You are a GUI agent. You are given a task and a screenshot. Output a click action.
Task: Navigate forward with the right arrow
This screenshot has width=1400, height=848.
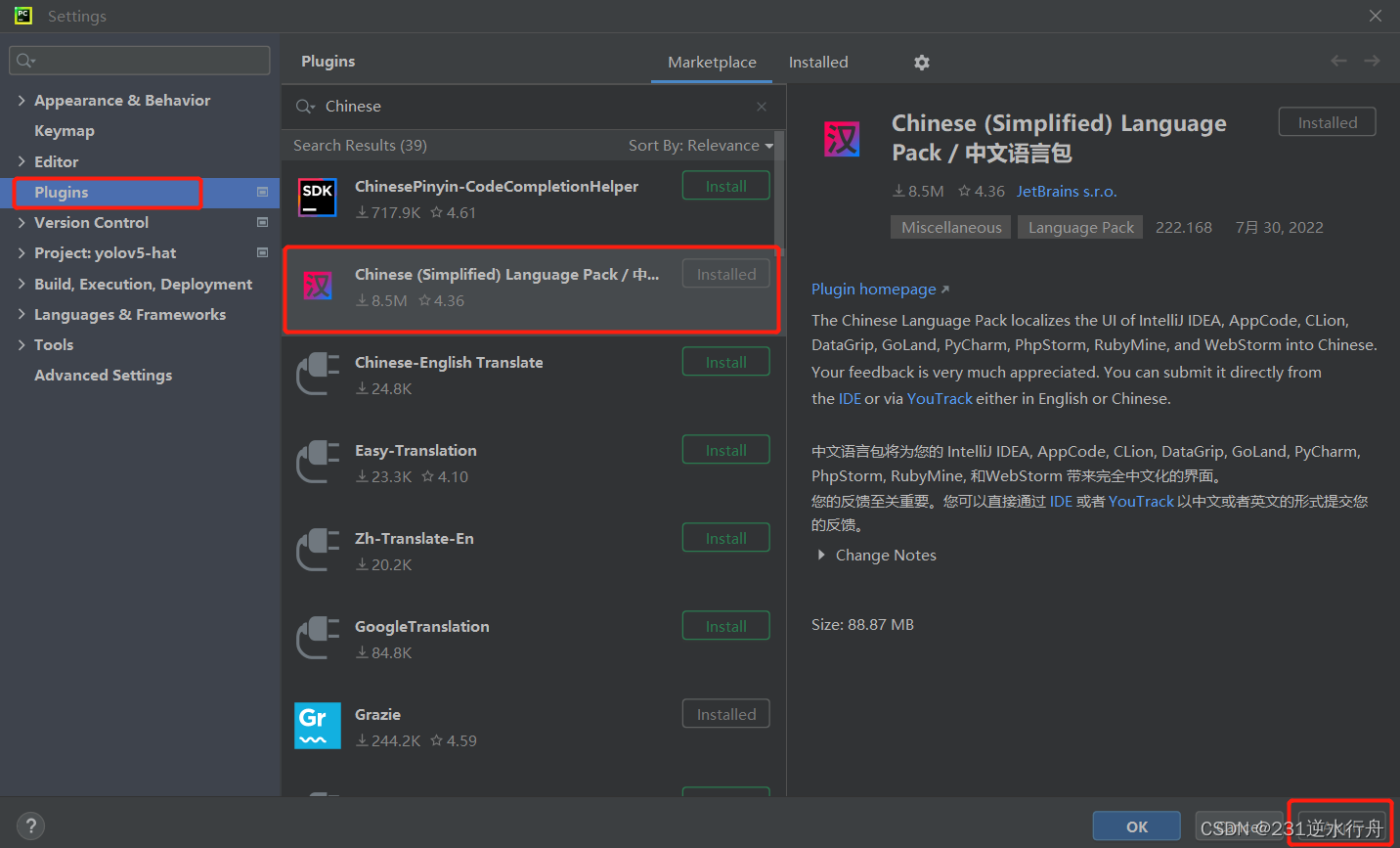[1373, 61]
